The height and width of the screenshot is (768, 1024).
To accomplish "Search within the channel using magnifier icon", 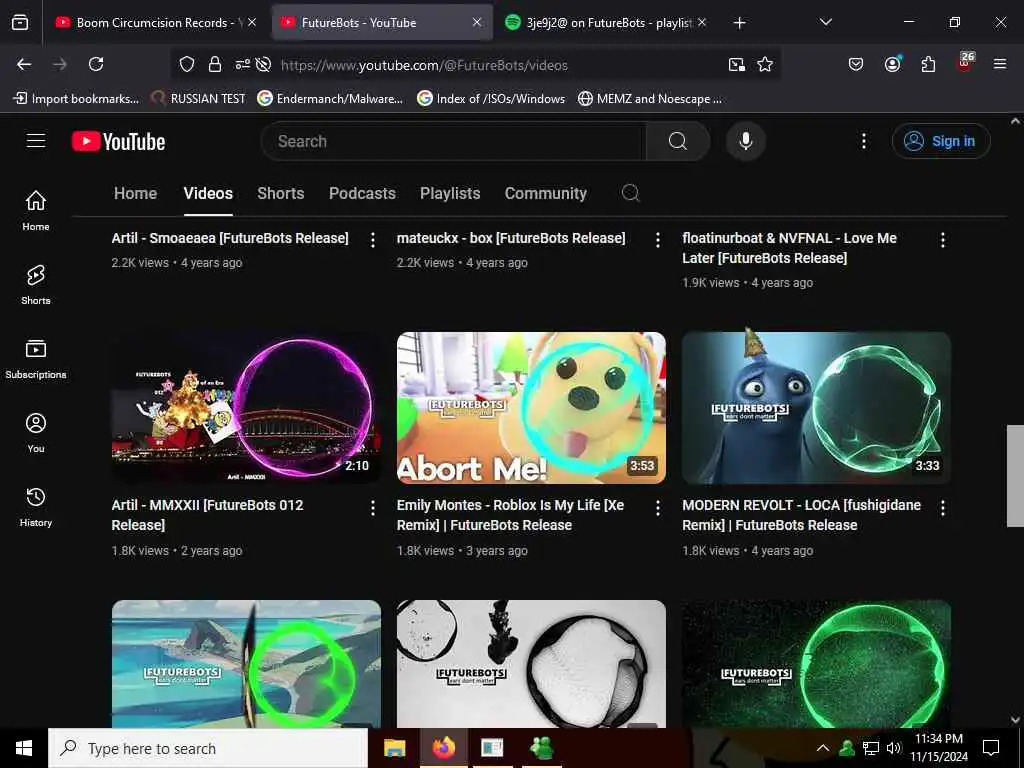I will coord(630,193).
